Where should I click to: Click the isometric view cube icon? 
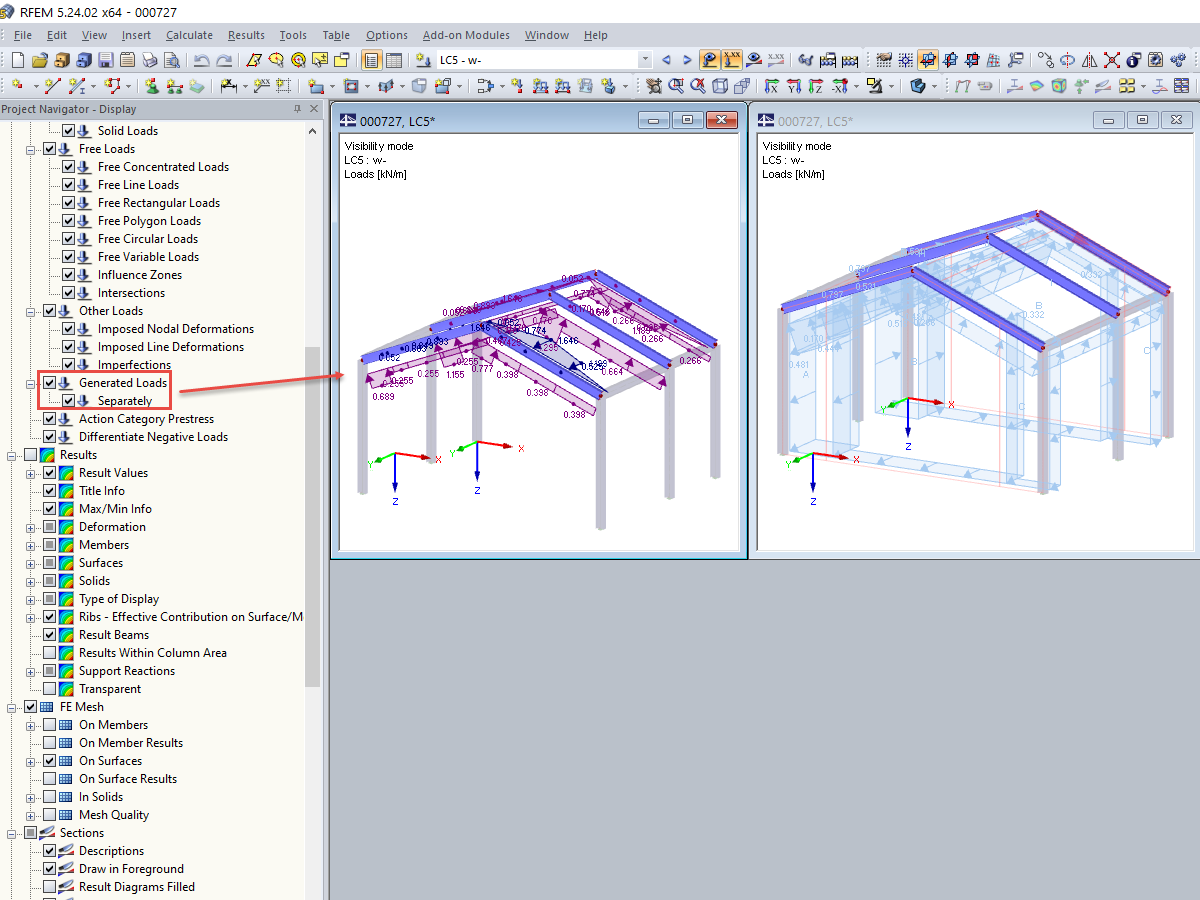[720, 86]
